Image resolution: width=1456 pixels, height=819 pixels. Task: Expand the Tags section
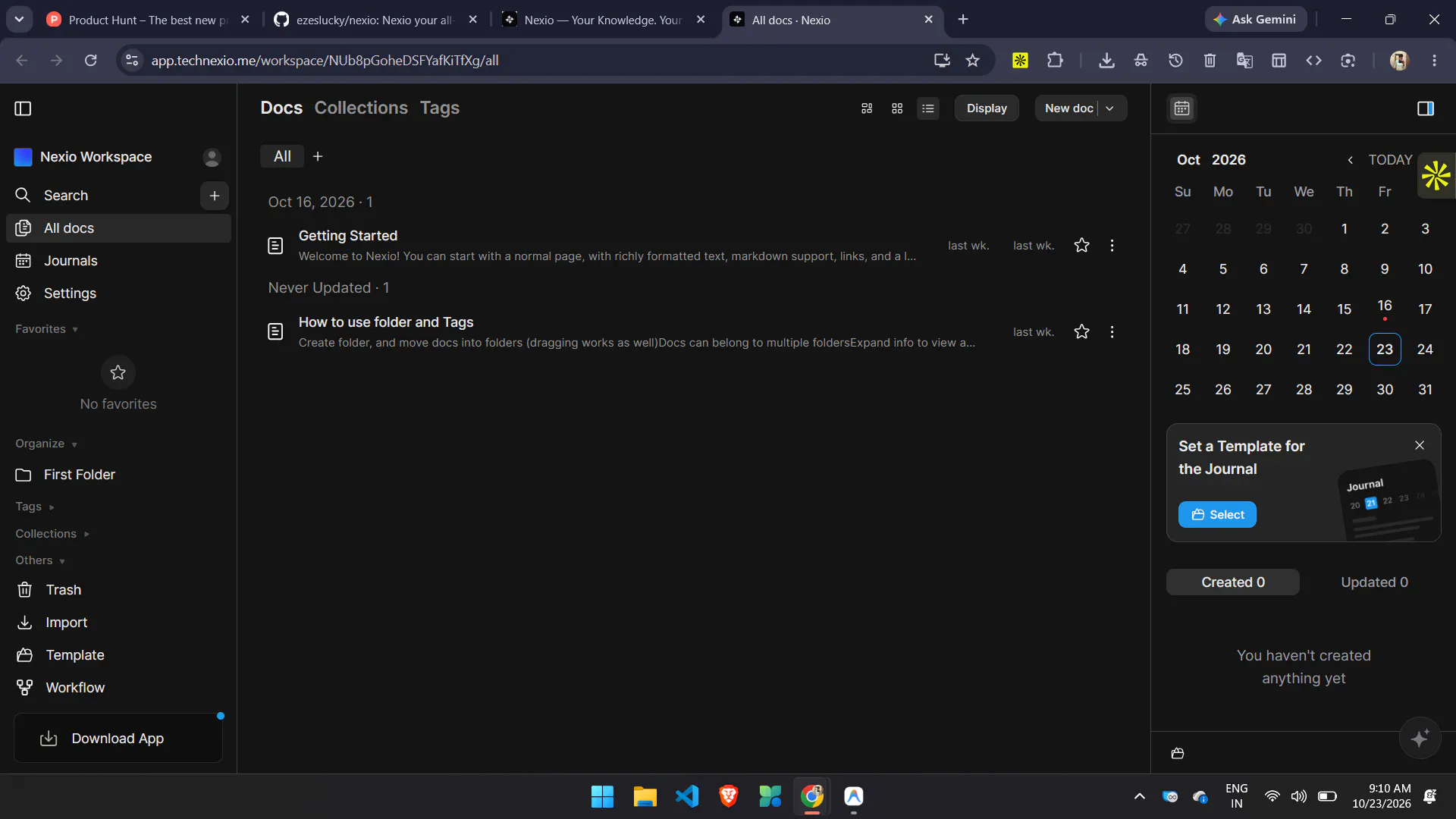coord(35,507)
